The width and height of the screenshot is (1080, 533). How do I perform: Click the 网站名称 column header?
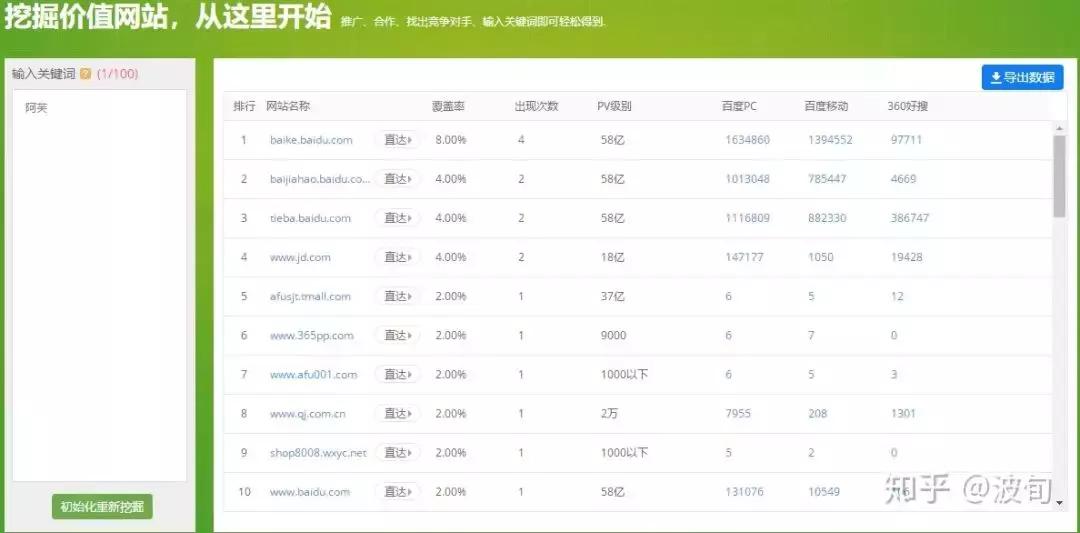[288, 107]
